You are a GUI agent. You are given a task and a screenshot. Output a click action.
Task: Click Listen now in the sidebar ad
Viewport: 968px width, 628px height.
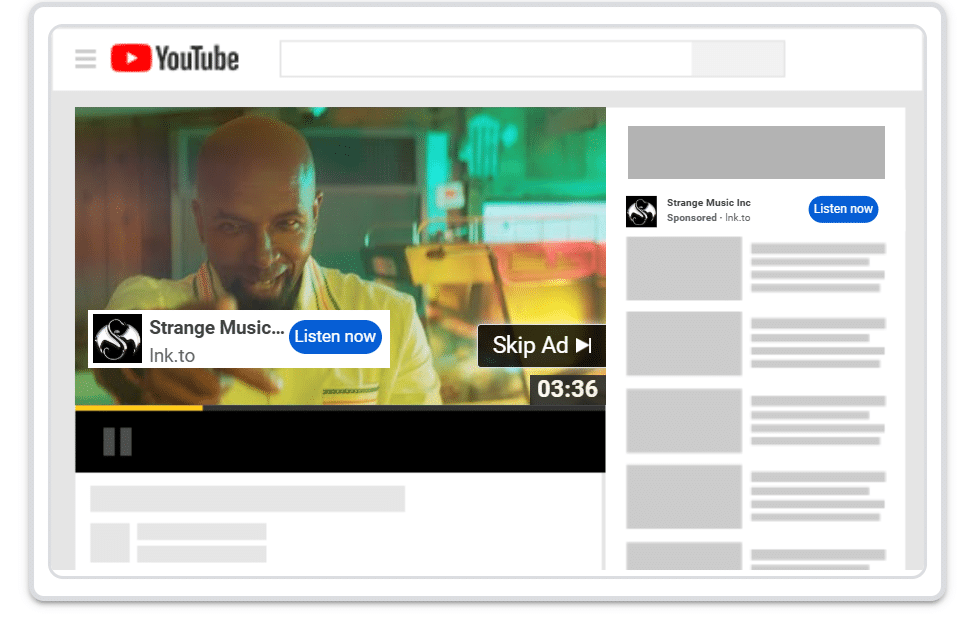coord(843,209)
